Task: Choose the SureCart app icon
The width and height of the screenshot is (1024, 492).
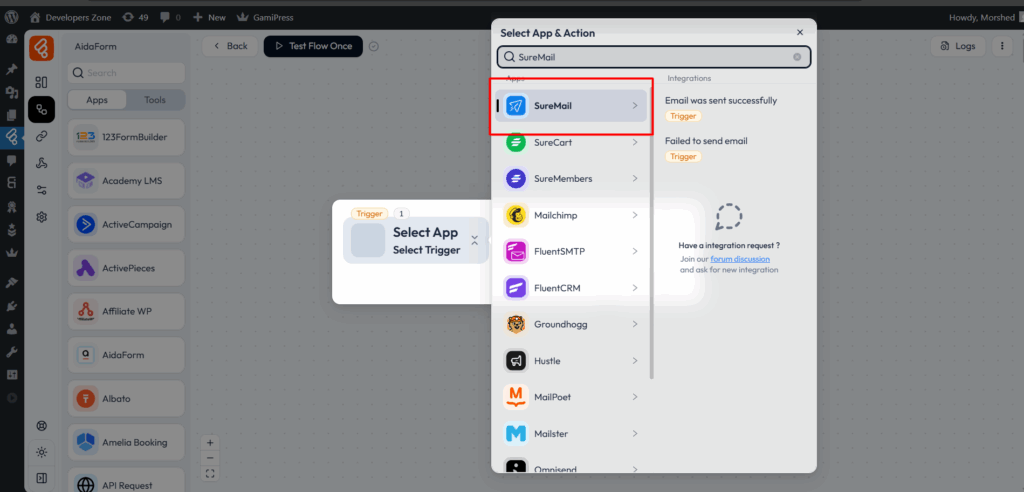Action: pyautogui.click(x=516, y=142)
